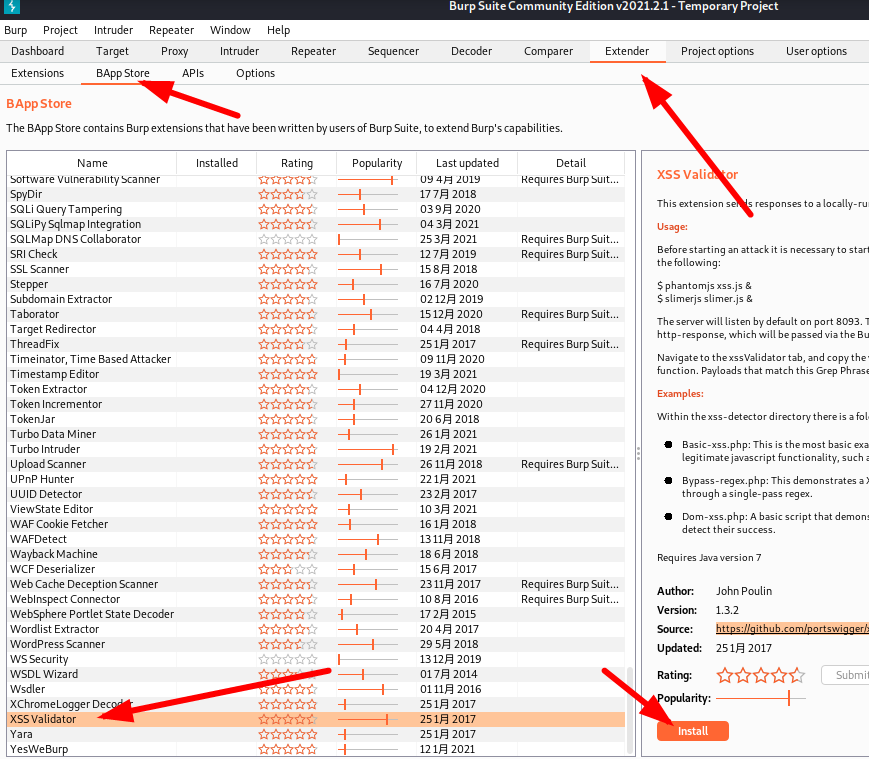Select the XSS Validator row
The height and width of the screenshot is (759, 869).
pyautogui.click(x=316, y=719)
